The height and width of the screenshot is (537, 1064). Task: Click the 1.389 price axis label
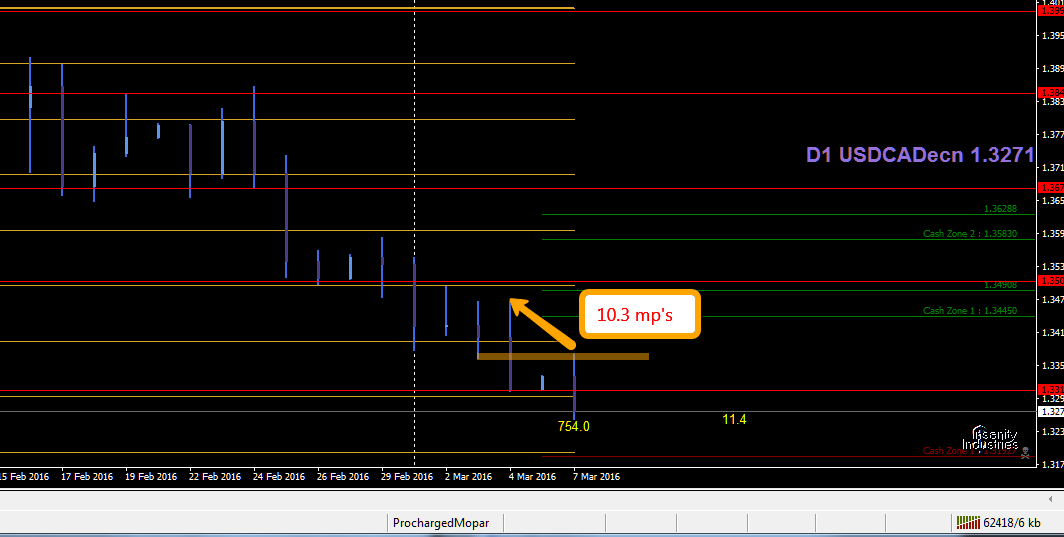1052,69
